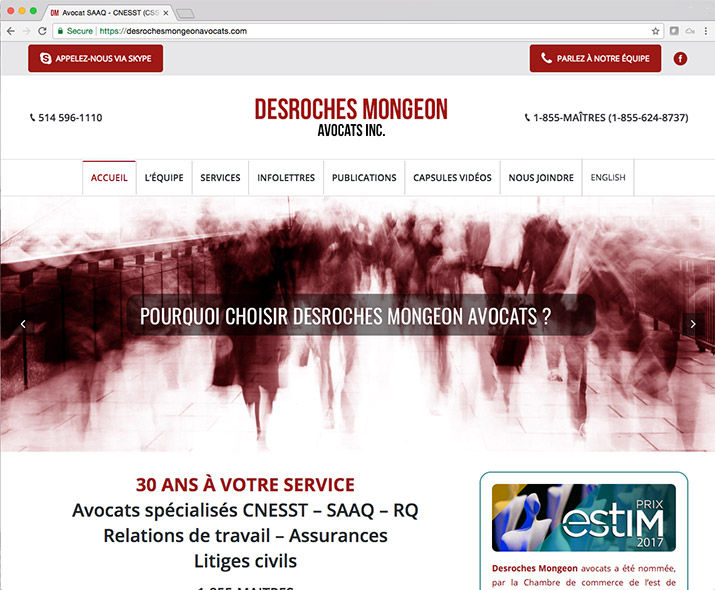Open the Chrome three-dot menu
Screen dimensions: 715x590
pos(706,31)
